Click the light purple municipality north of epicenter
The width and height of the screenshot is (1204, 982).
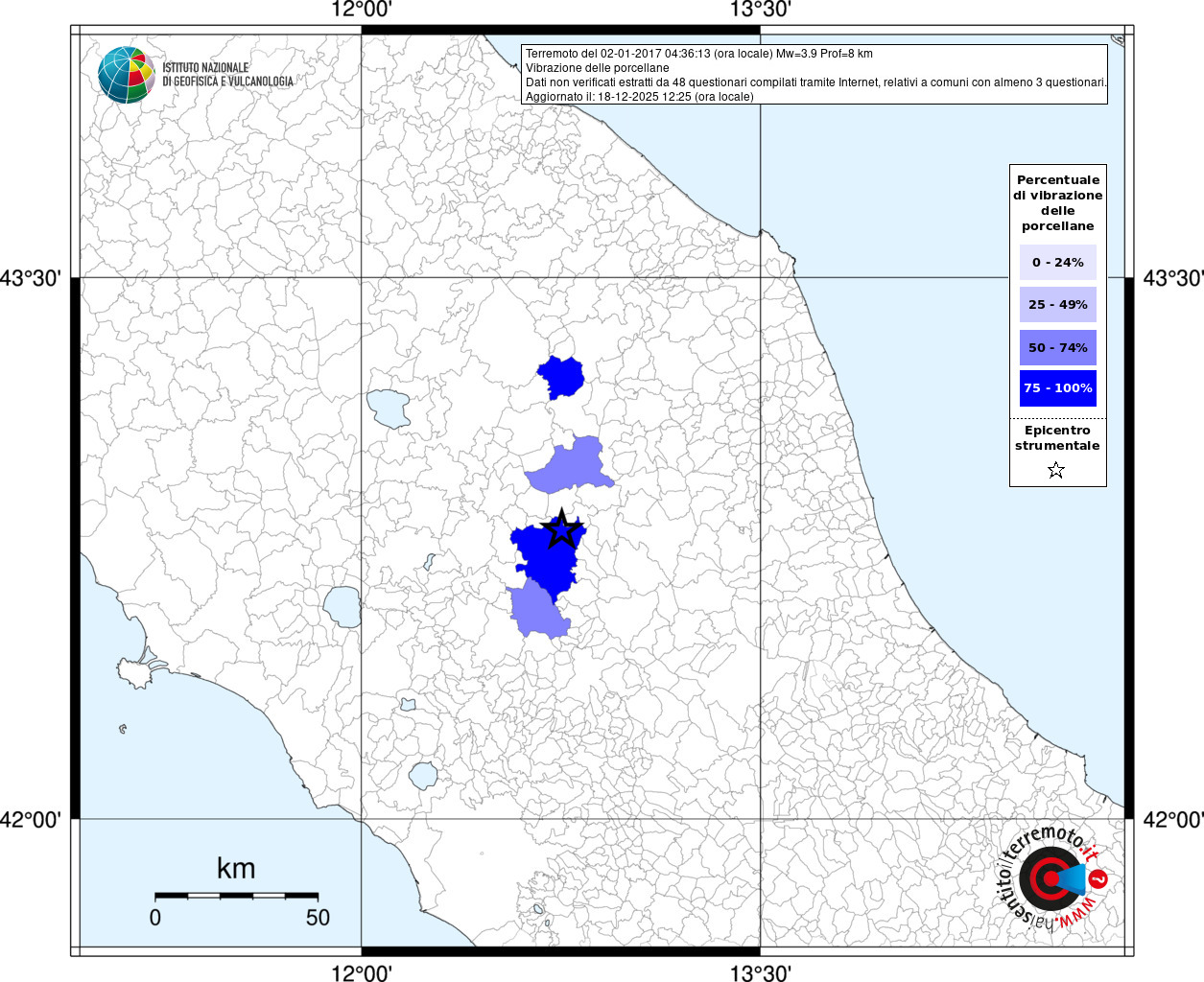pos(572,467)
